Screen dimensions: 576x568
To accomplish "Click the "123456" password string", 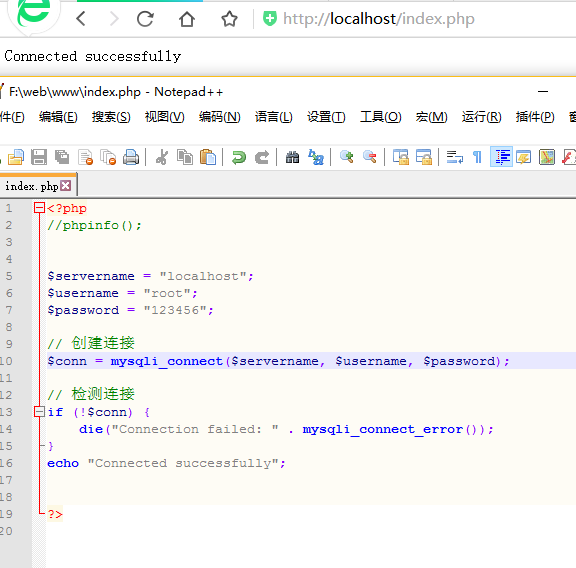I will pyautogui.click(x=175, y=310).
